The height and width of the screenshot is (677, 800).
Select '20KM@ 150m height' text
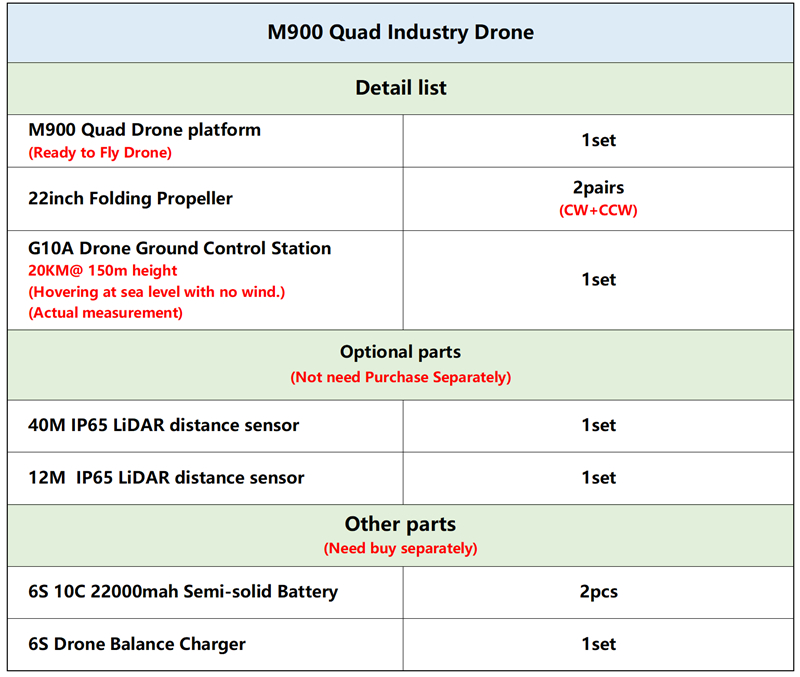(103, 270)
